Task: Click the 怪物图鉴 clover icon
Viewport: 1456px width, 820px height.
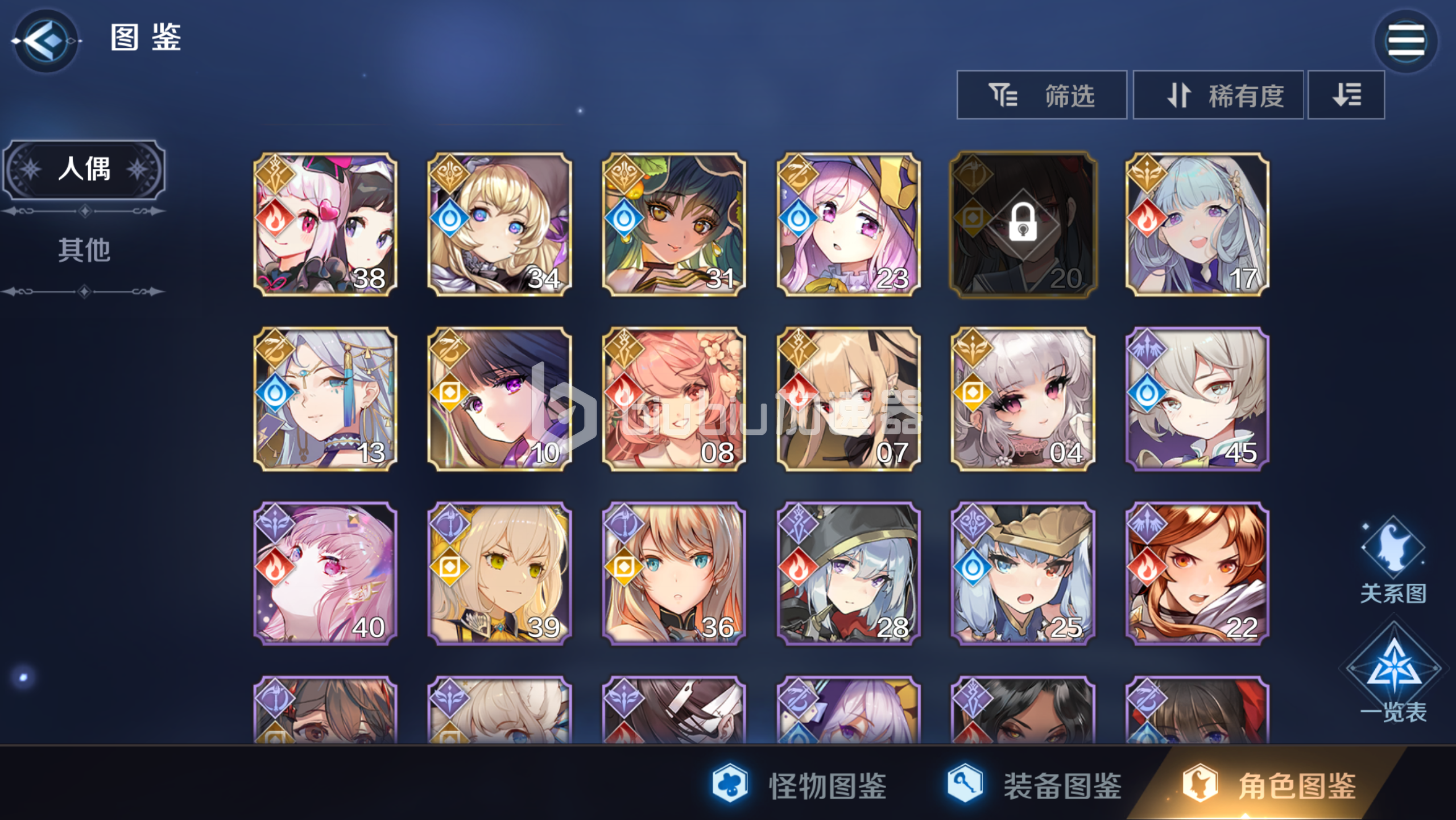Action: 730,784
